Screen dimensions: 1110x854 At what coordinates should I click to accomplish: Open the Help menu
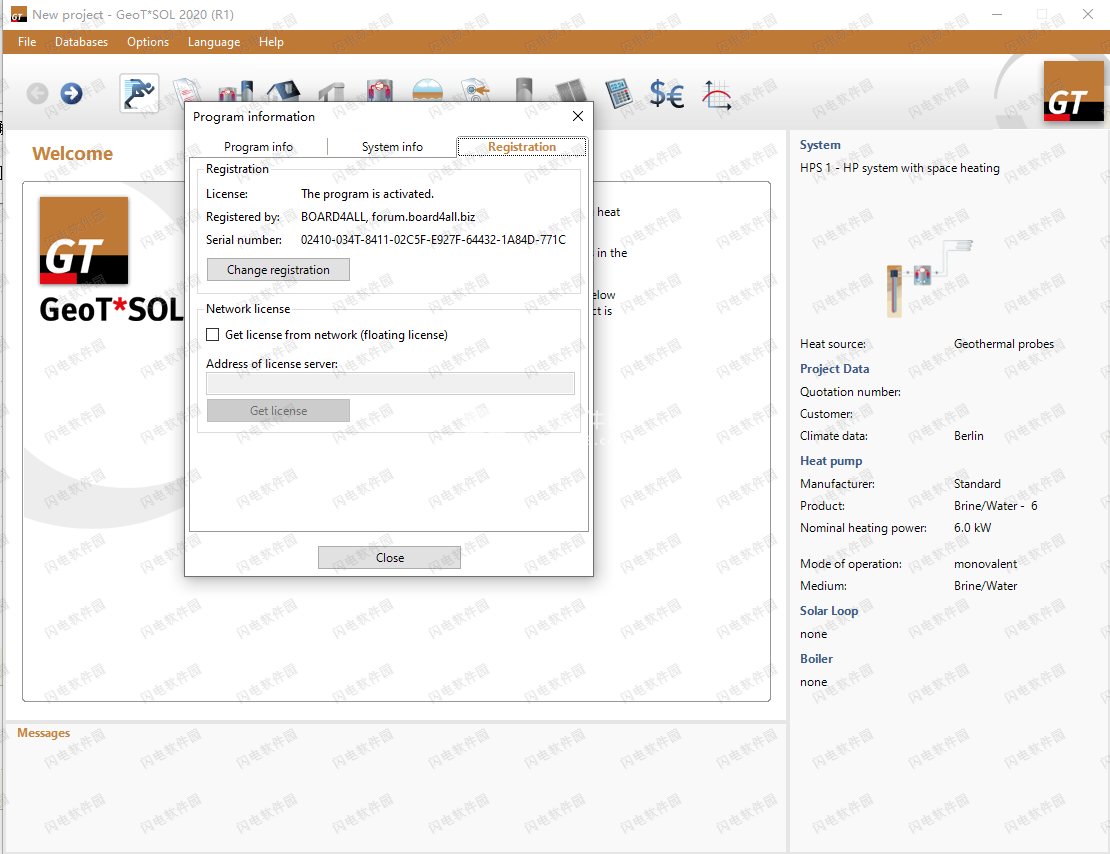coord(271,42)
